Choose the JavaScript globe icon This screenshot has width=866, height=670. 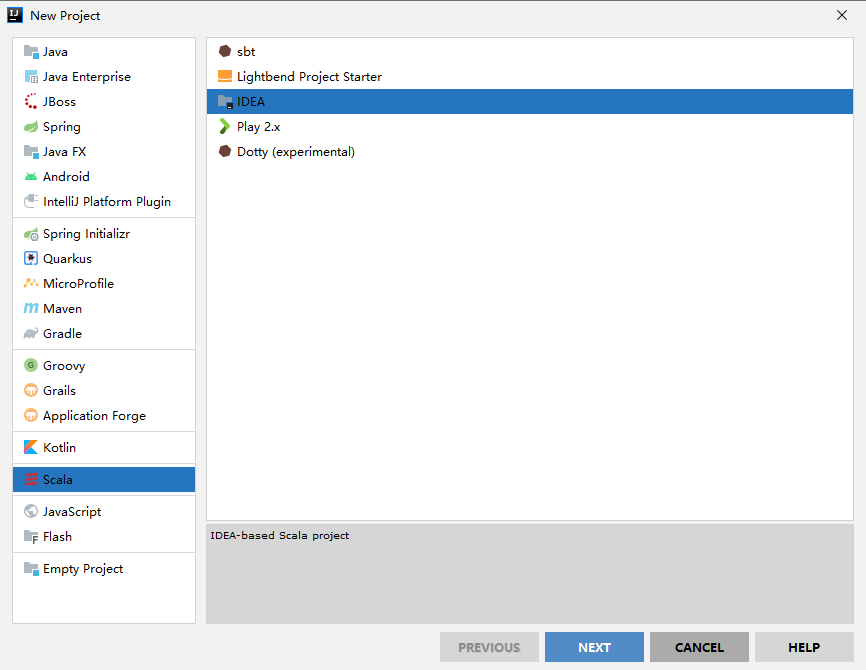(x=31, y=511)
